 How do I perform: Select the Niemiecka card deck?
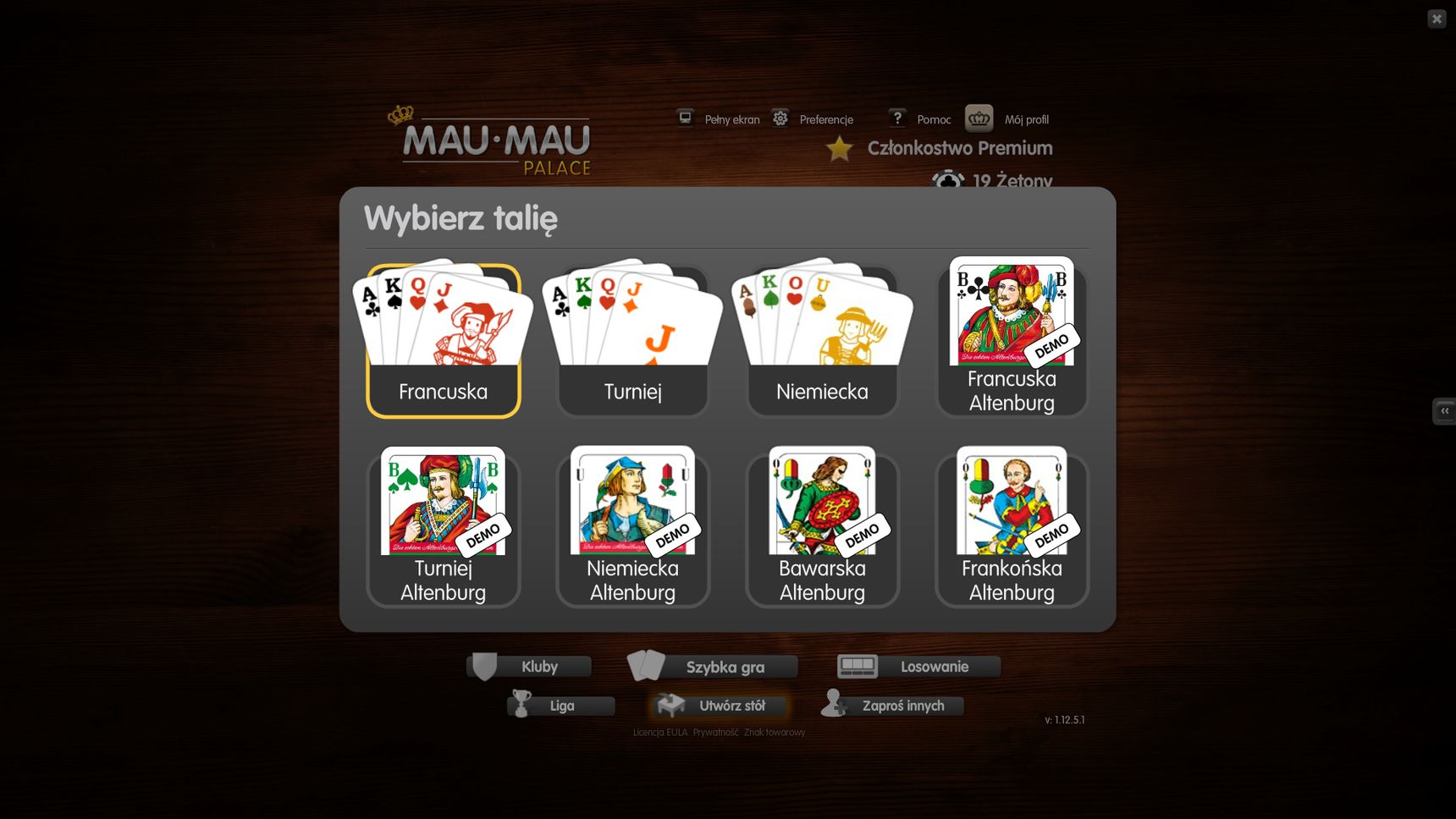823,340
